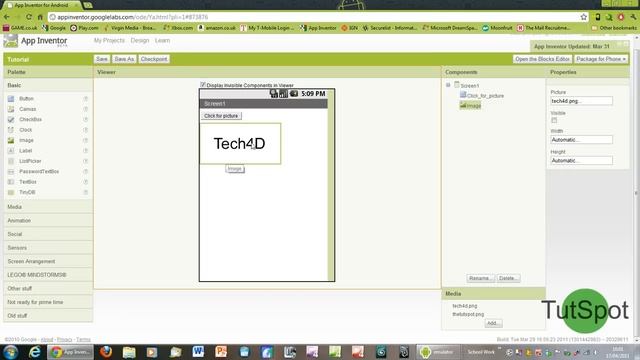Click the Rename component button

pos(480,278)
